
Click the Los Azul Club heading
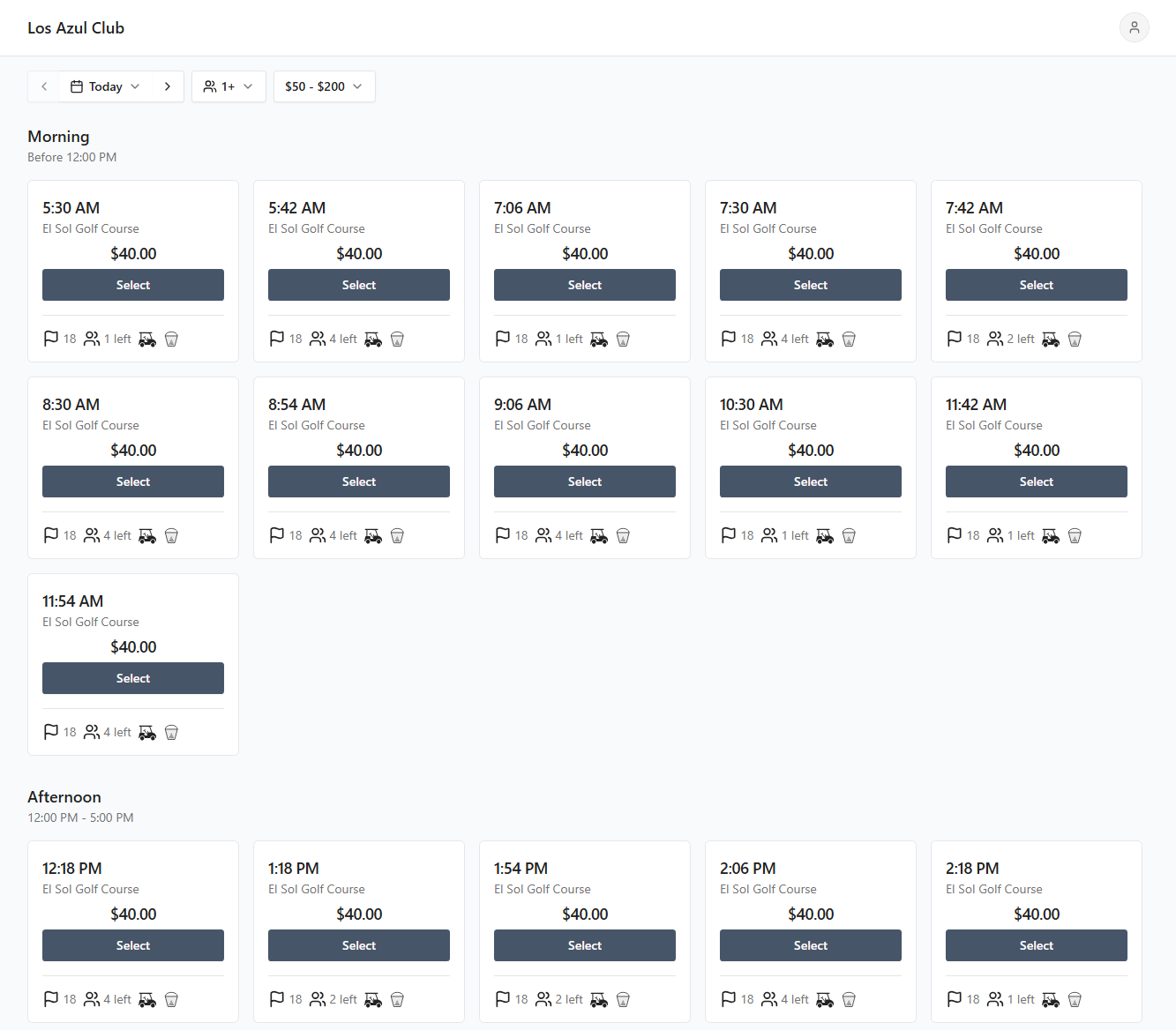pyautogui.click(x=76, y=27)
